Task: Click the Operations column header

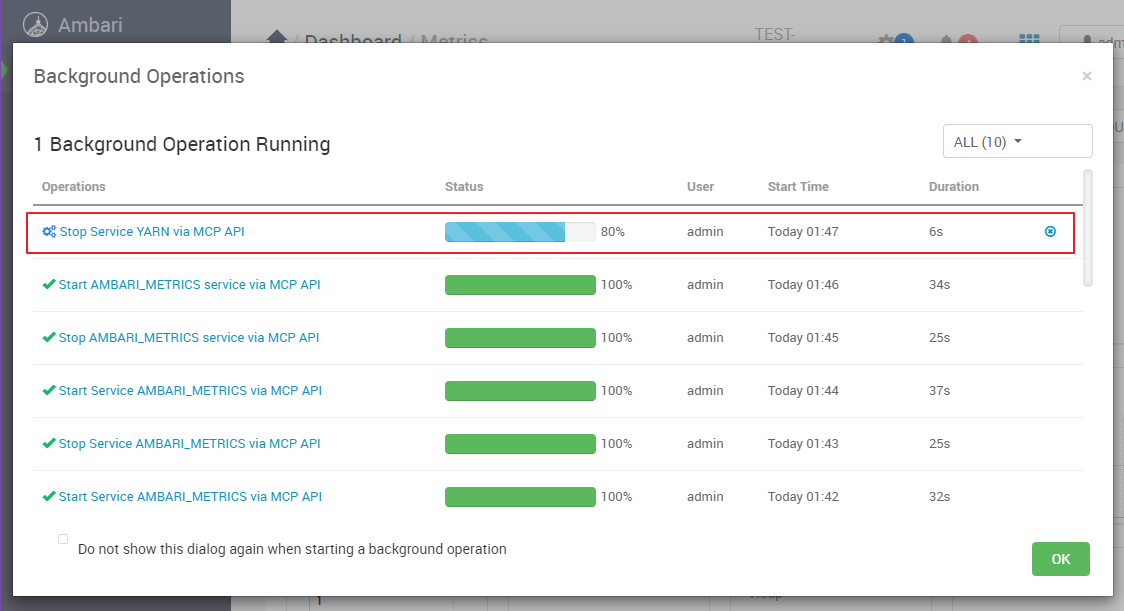Action: (73, 186)
